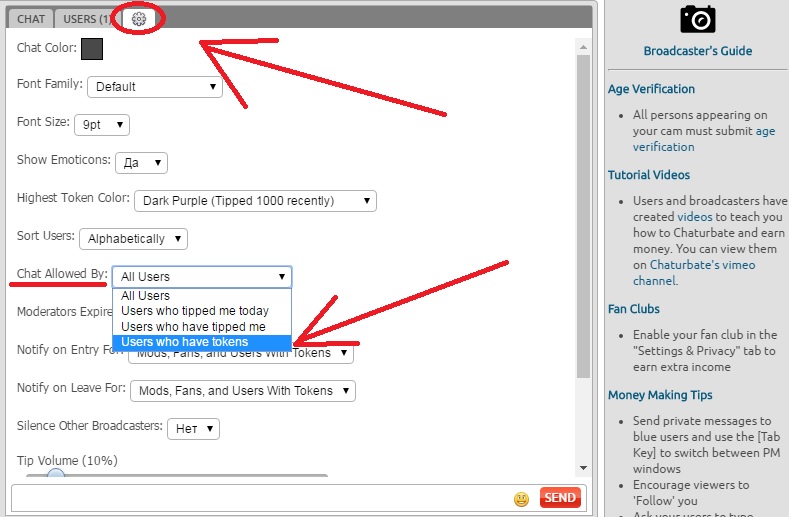Viewport: 789px width, 517px height.
Task: Switch to the CHAT tab
Action: point(32,19)
